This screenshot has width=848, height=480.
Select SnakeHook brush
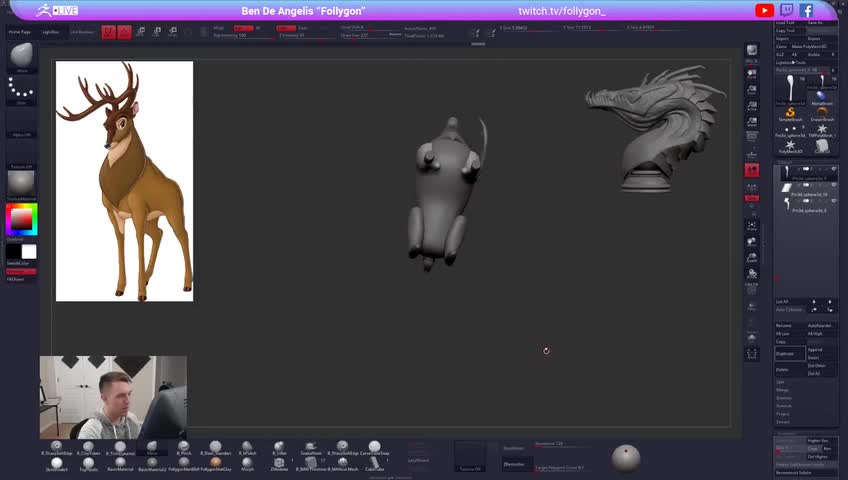click(x=311, y=449)
